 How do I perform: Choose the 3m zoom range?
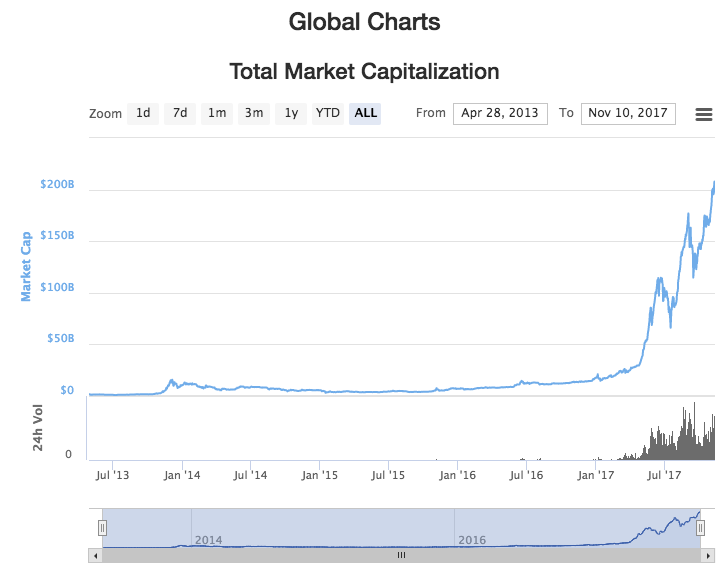[x=254, y=113]
